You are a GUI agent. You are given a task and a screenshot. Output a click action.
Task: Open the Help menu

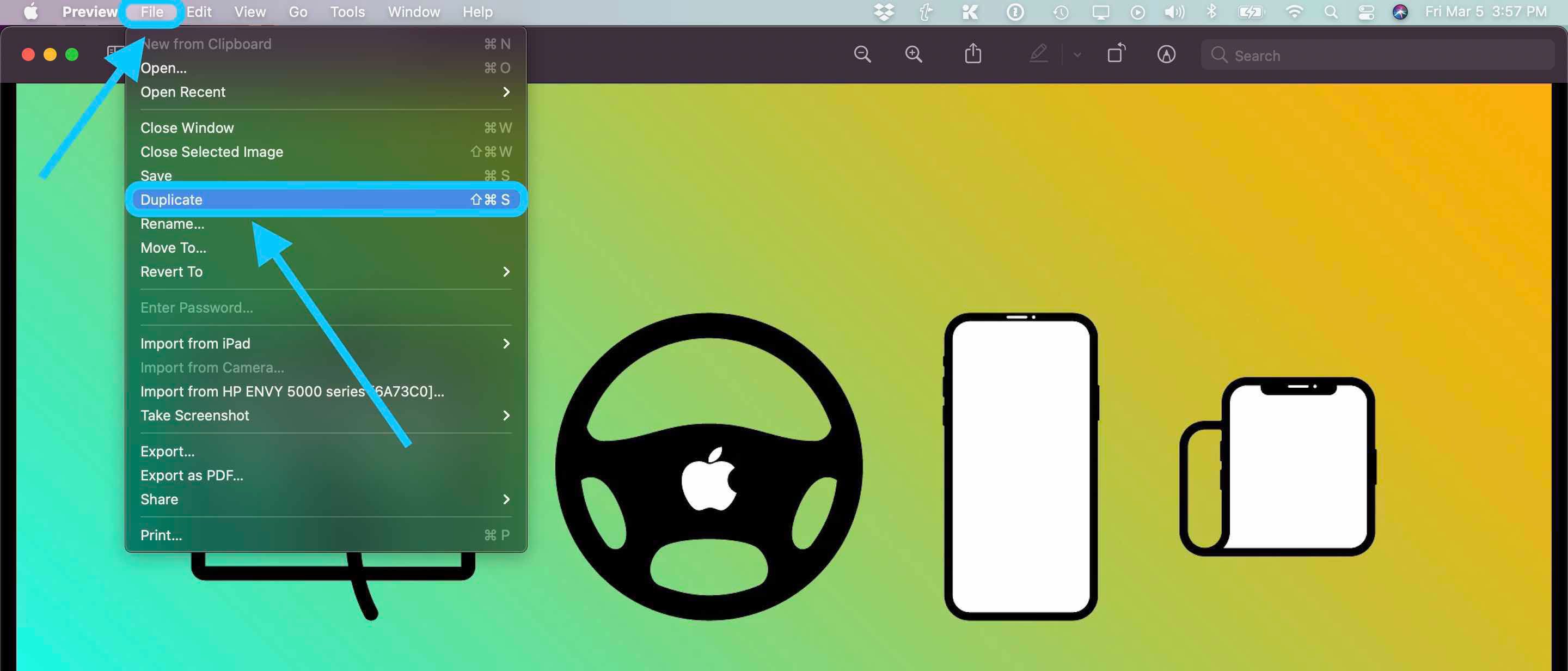click(477, 11)
